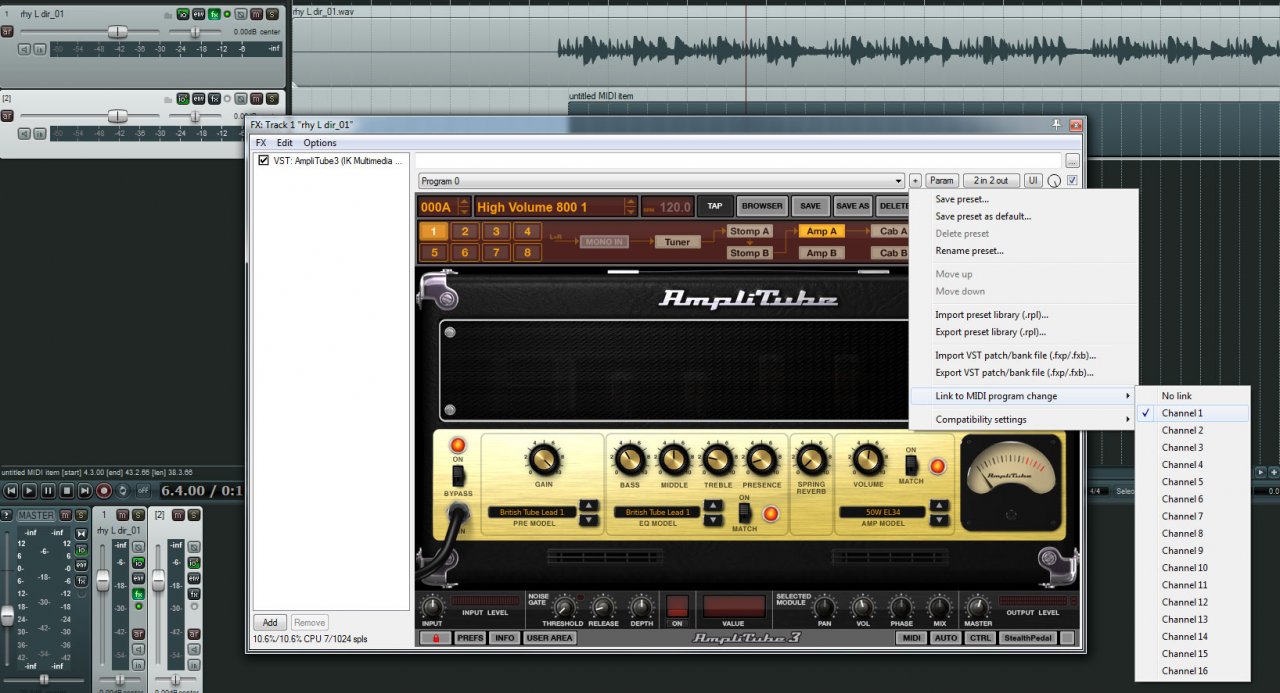Click the master volume fader in mixer
Screen dimensions: 1280x693
[8, 616]
